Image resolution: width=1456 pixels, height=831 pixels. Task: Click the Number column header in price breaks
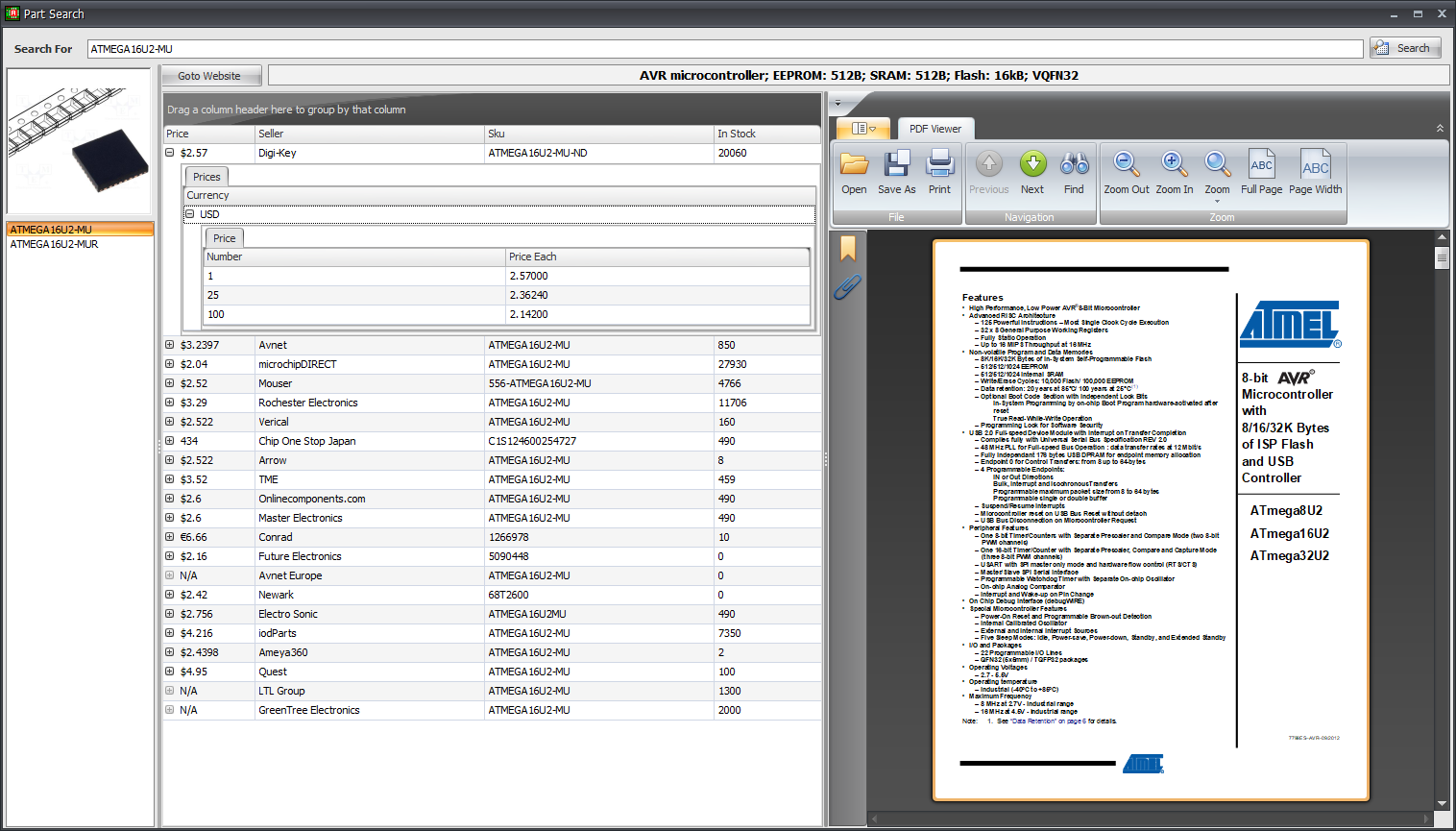click(354, 257)
